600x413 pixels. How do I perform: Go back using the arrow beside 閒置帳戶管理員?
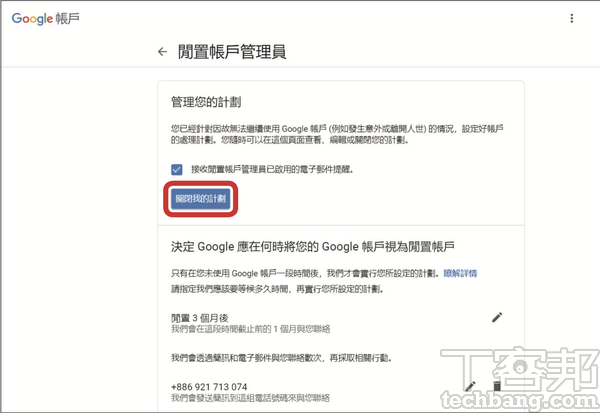(x=162, y=52)
